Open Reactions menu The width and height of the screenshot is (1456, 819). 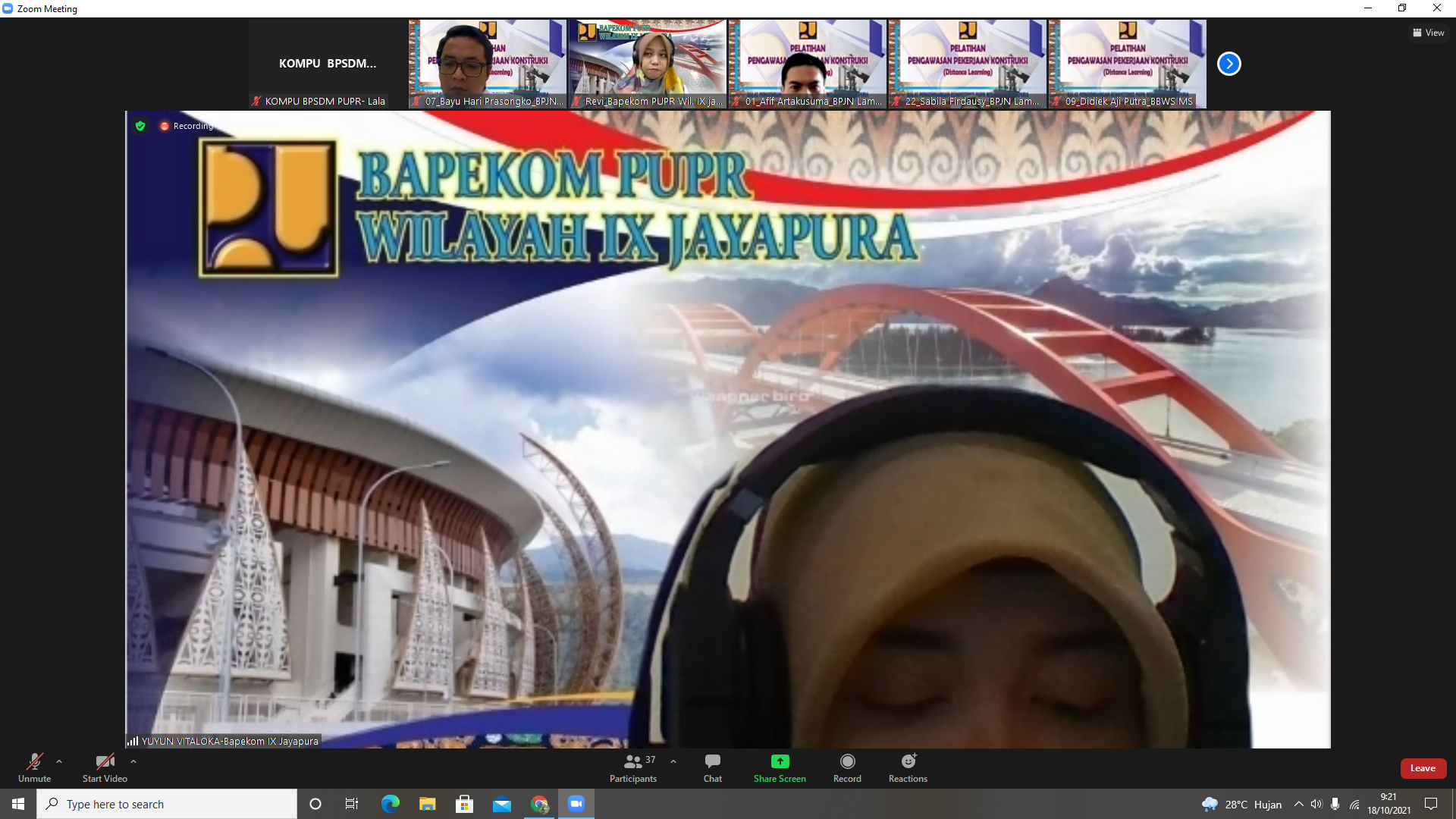click(x=908, y=767)
